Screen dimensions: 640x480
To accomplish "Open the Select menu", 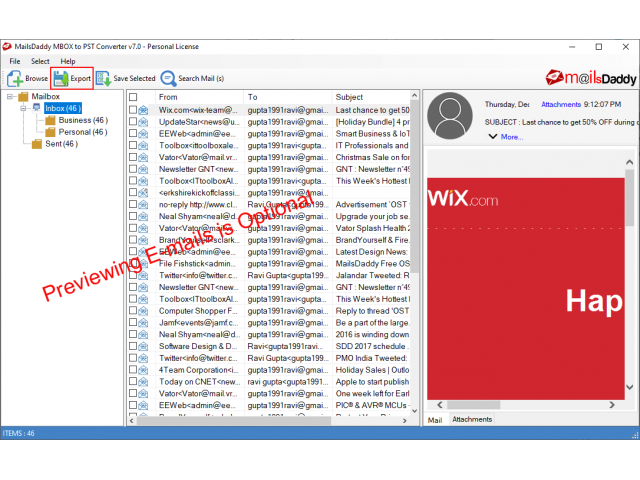I will tap(40, 61).
